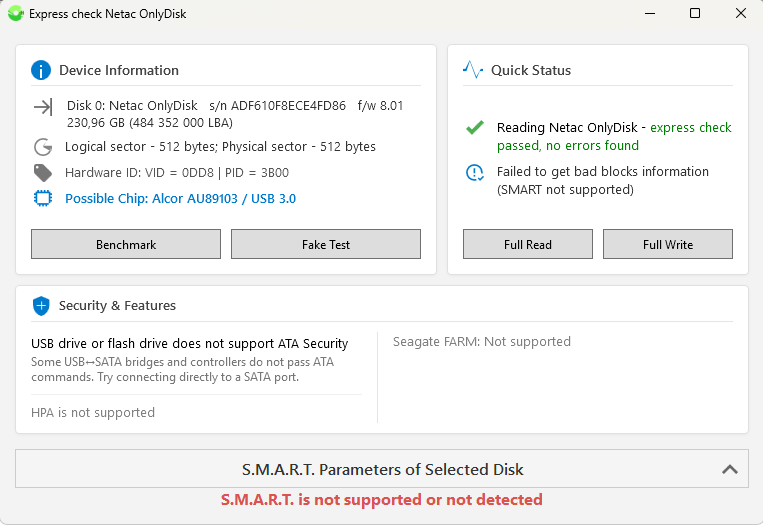Click 'Hardware ID: VID = 0DD8' line
Screen dimensions: 763x525
click(x=177, y=173)
